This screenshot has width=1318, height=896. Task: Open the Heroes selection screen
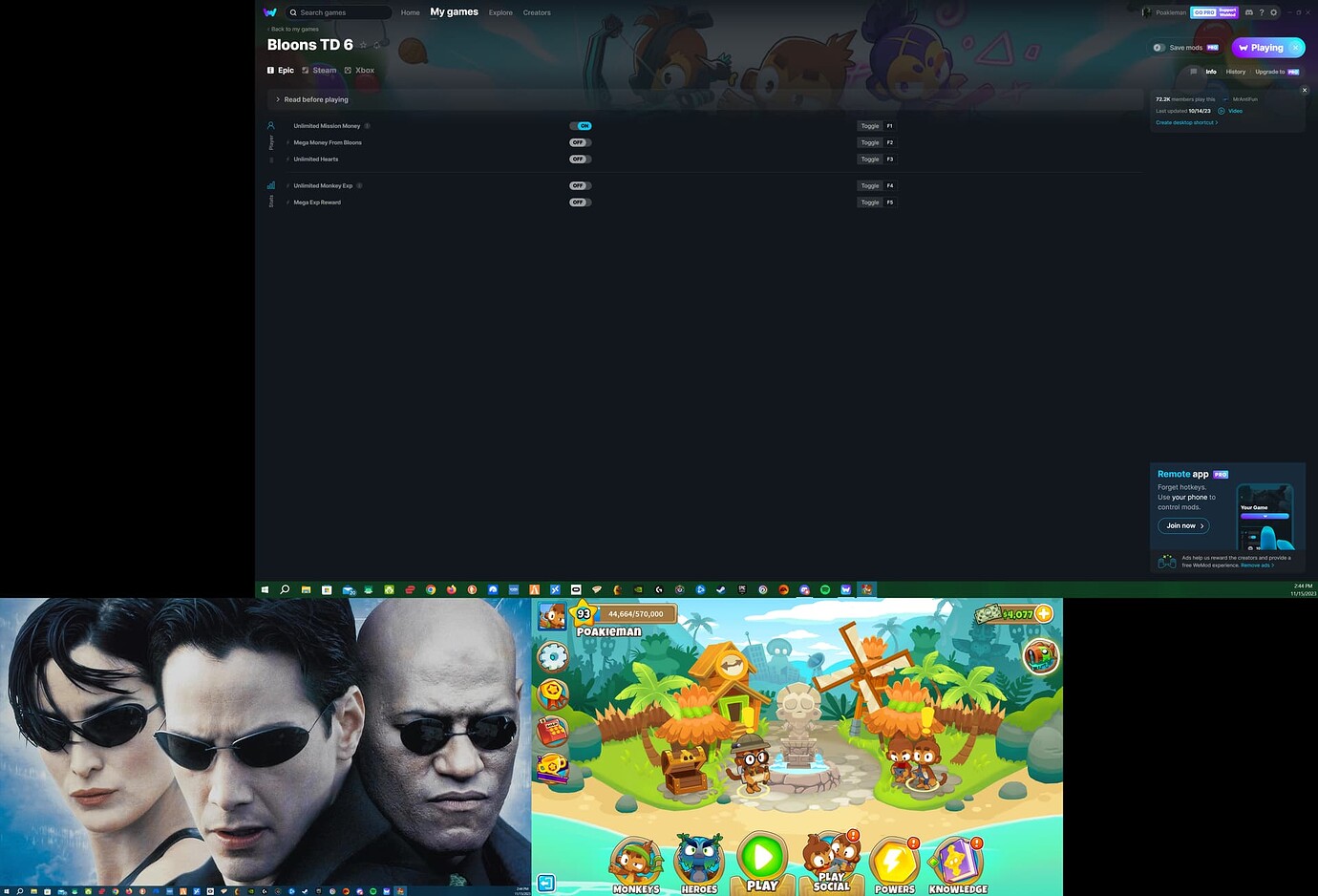coord(698,860)
